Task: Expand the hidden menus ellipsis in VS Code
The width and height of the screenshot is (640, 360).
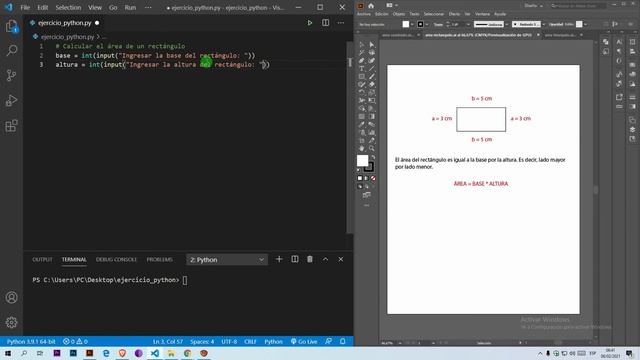Action: tap(148, 7)
